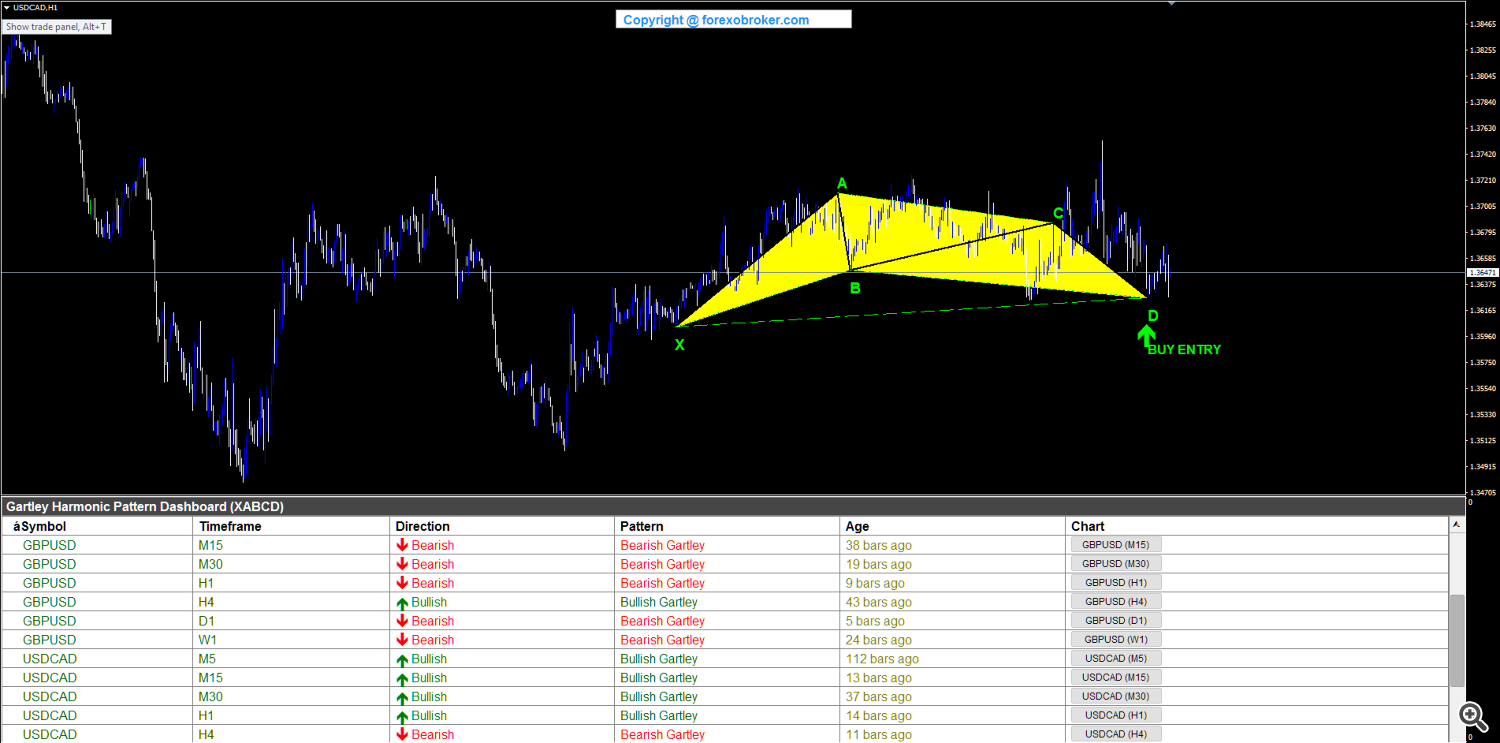Image resolution: width=1500 pixels, height=743 pixels.
Task: Open the GBPUSD (D1) chart button
Action: (x=1116, y=621)
